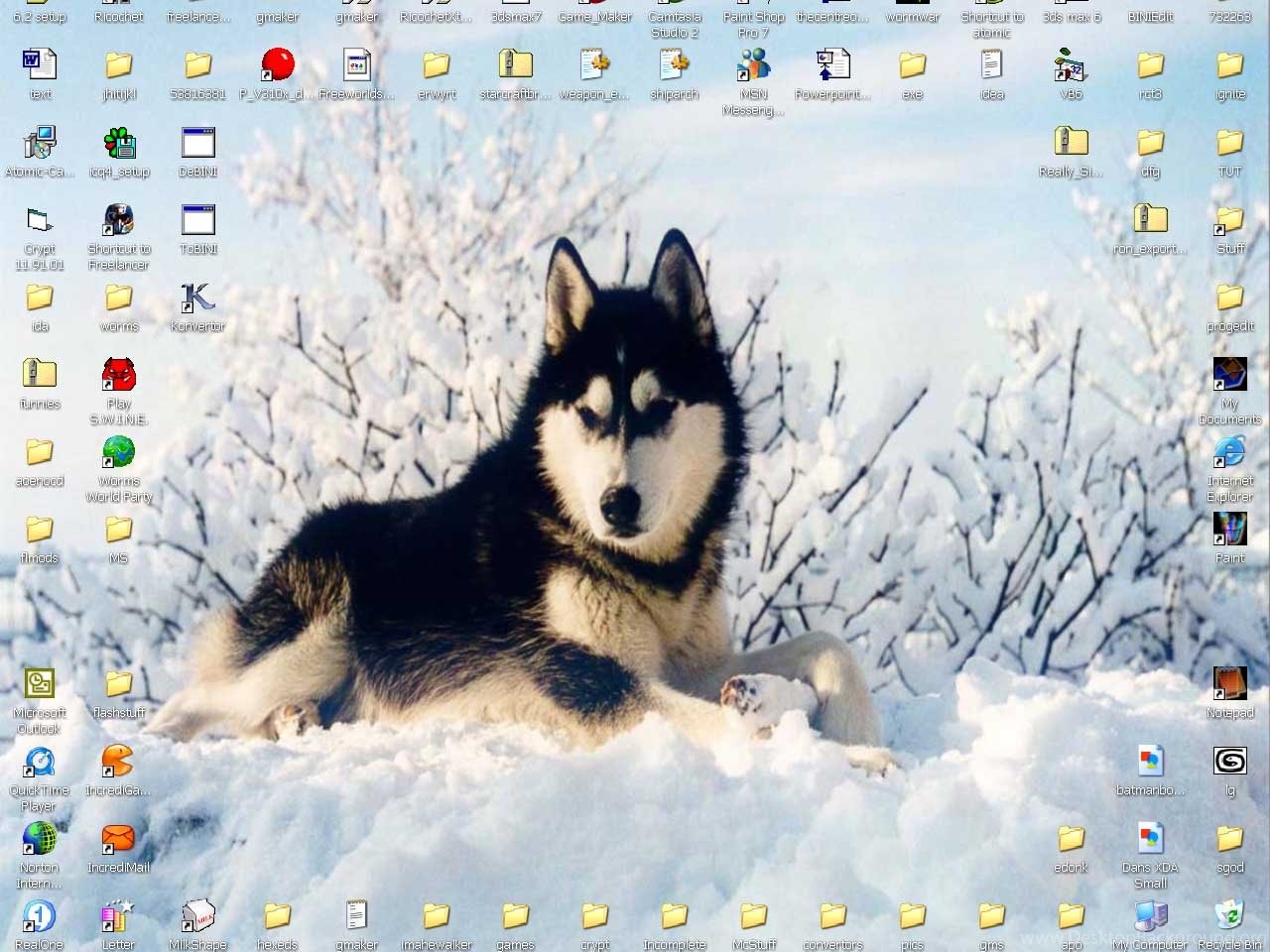Open the hexeds folder

pyautogui.click(x=278, y=916)
